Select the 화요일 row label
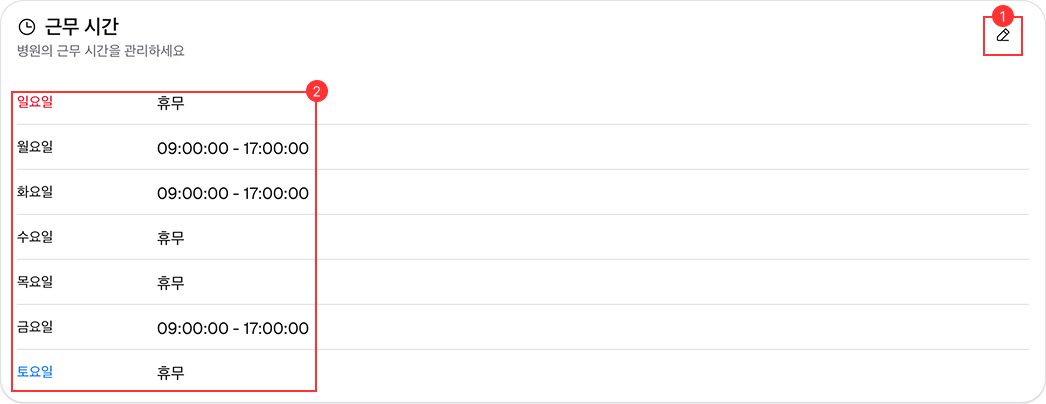Image resolution: width=1046 pixels, height=404 pixels. (35, 192)
